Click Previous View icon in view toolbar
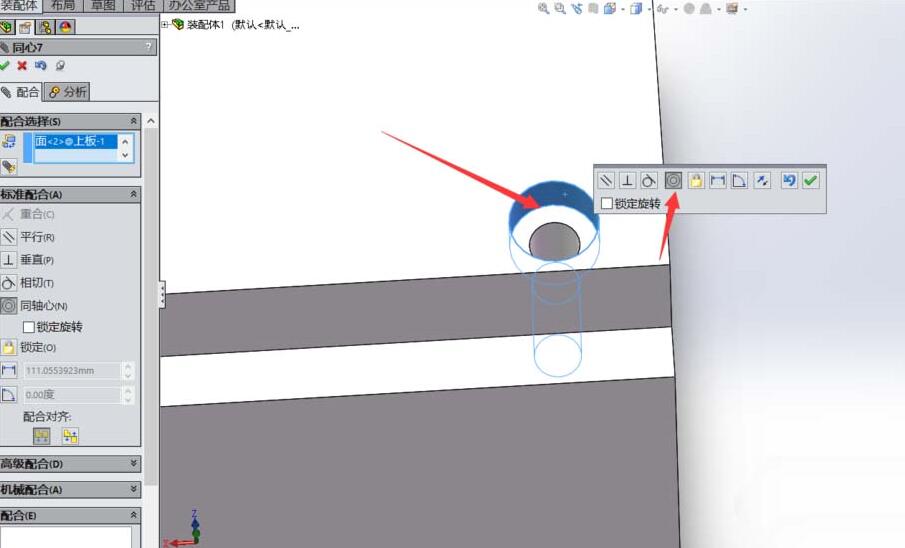Screen dimensions: 905x548 point(577,8)
